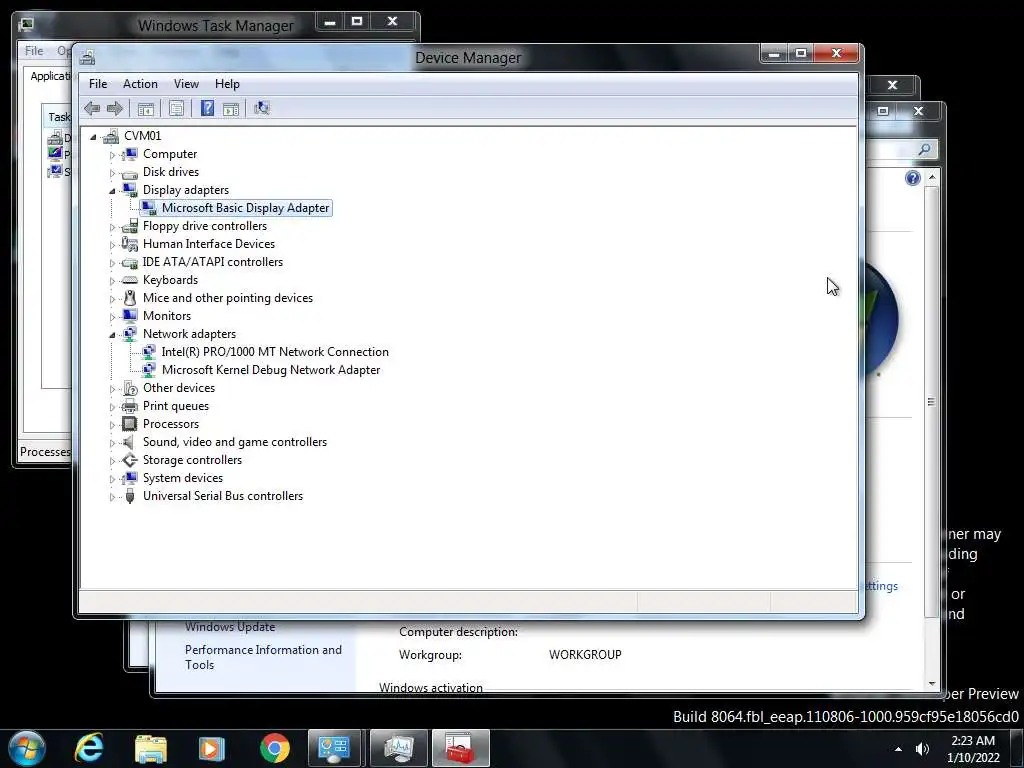Viewport: 1024px width, 768px height.
Task: Expand the Processors category
Action: 112,424
